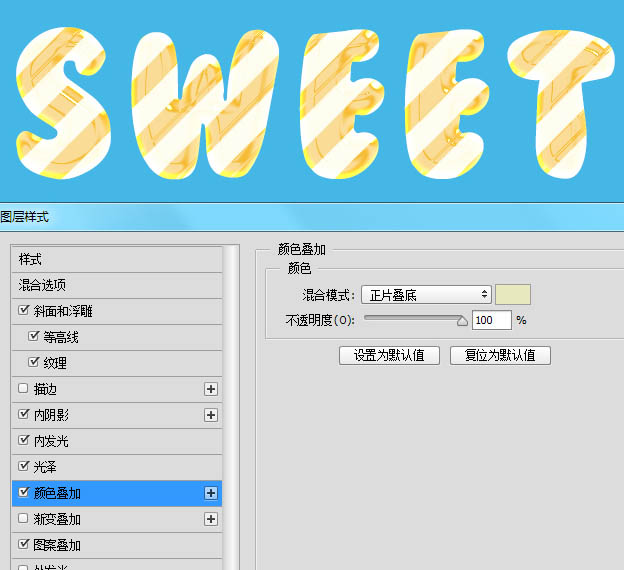Add another 渐变叠加 effect via plus icon
Image resolution: width=624 pixels, height=570 pixels.
tap(211, 519)
